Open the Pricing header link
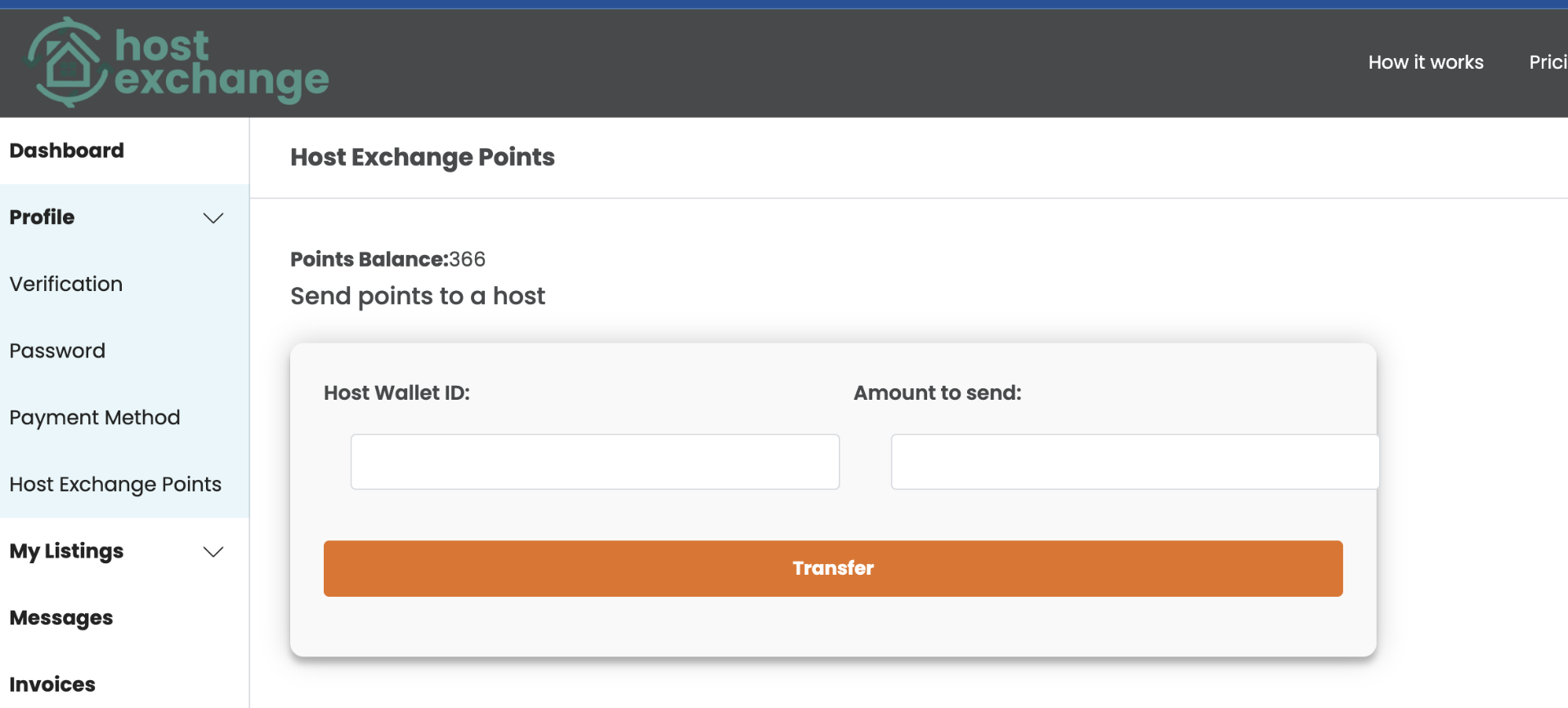This screenshot has height=708, width=1568. click(1548, 62)
